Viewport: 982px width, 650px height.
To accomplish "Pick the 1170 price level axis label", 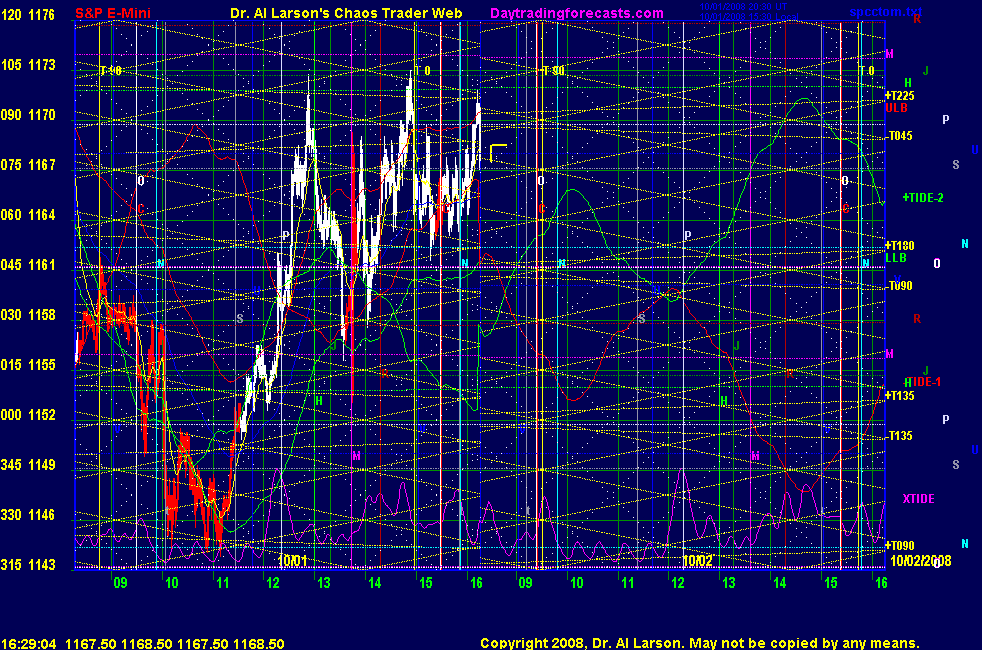I will coord(41,115).
